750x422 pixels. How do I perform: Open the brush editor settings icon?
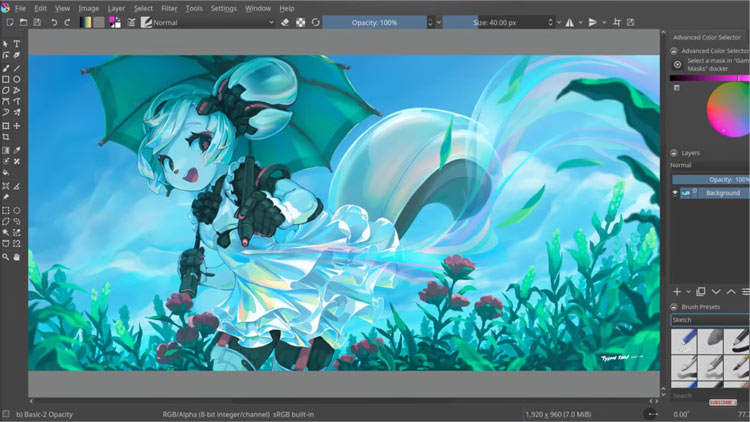click(x=131, y=22)
